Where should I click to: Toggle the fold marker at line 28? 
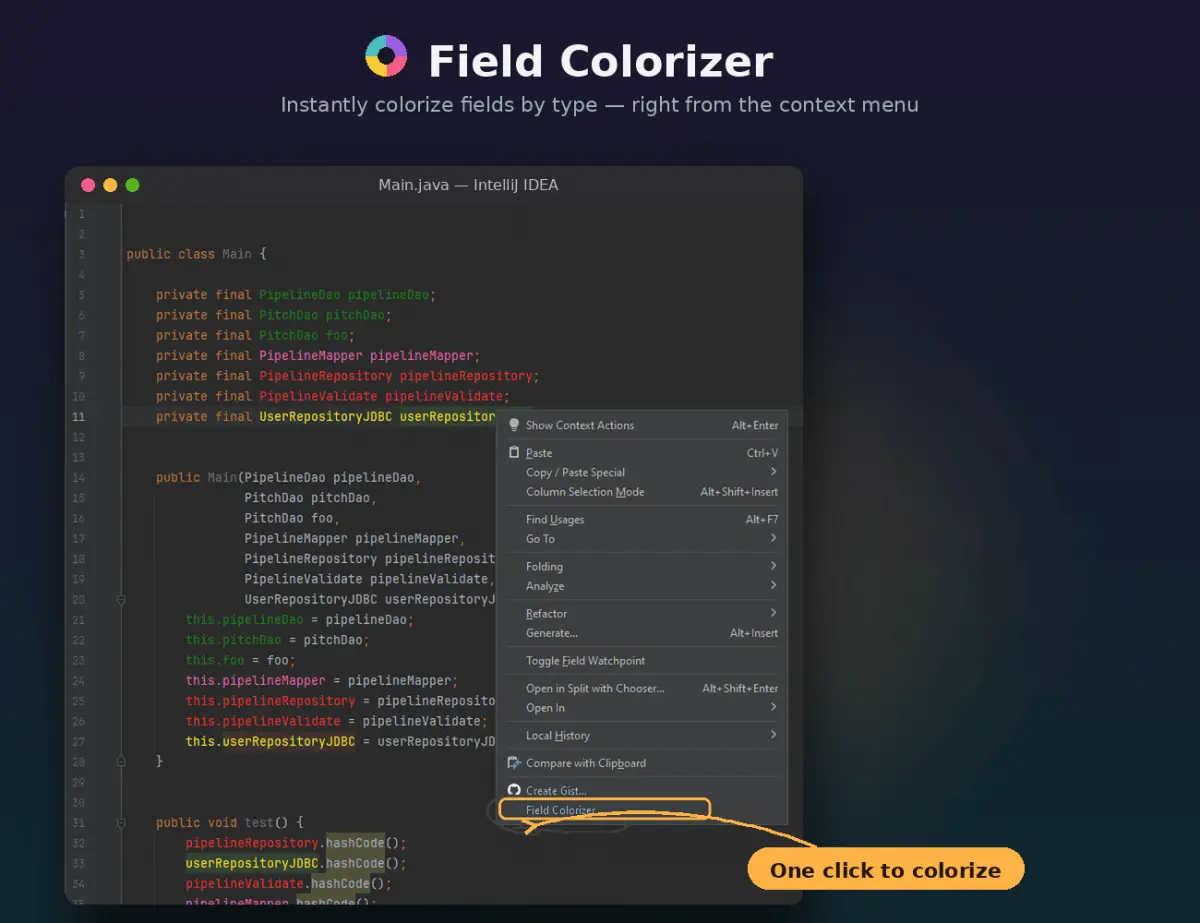(x=121, y=762)
